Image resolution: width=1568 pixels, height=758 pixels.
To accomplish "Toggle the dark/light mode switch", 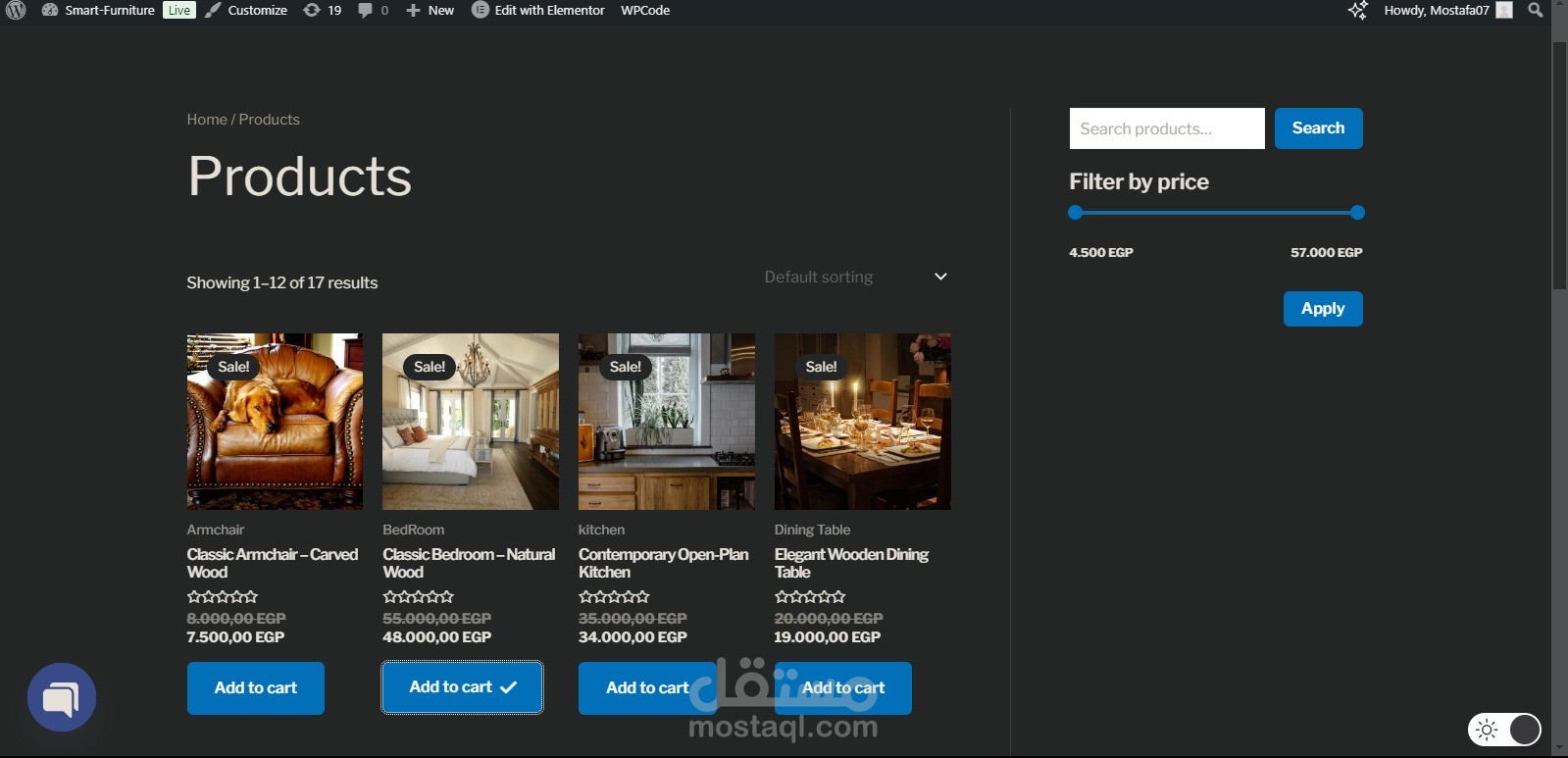I will (1504, 730).
